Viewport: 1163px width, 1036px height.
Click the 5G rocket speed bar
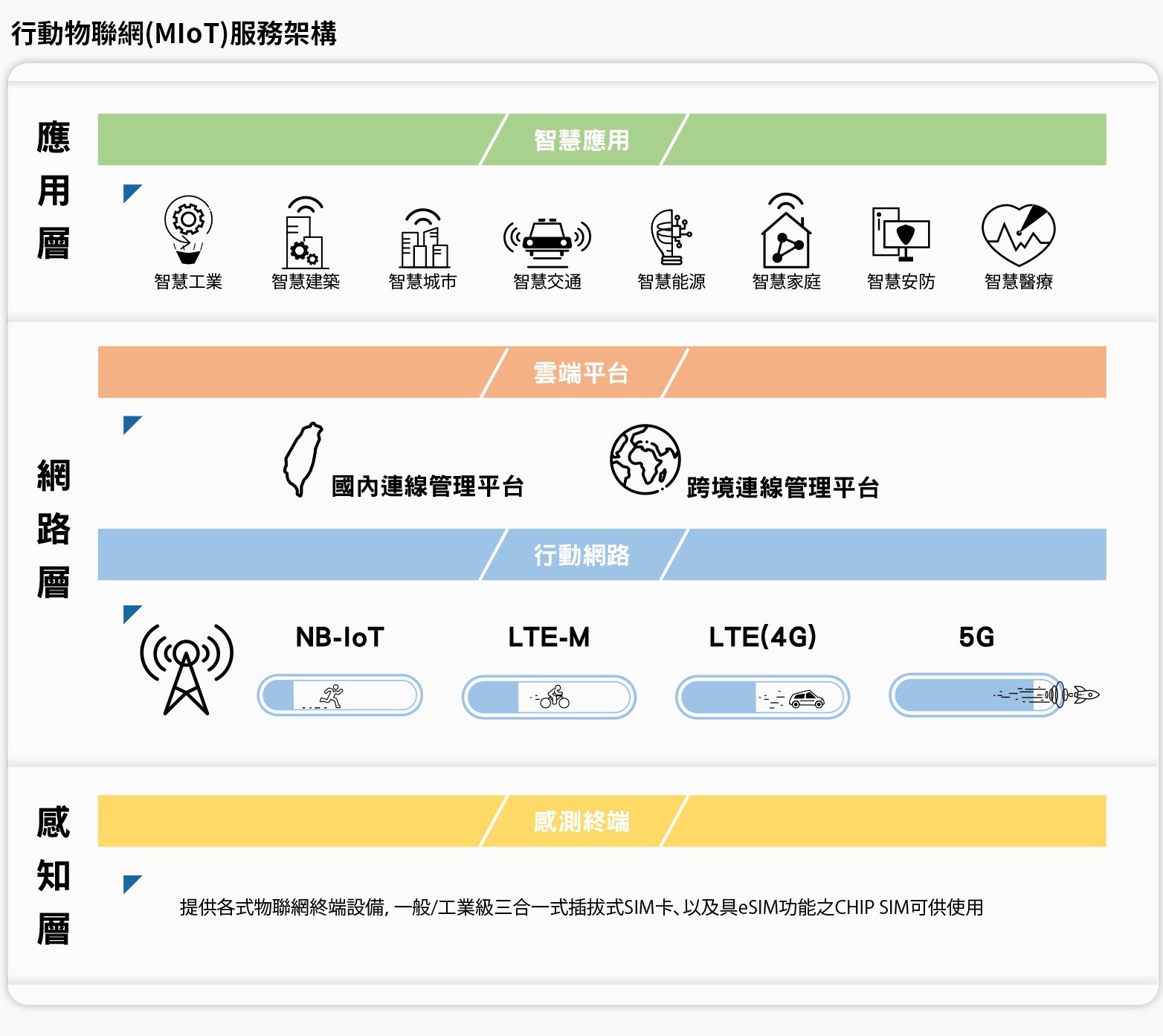click(x=993, y=695)
